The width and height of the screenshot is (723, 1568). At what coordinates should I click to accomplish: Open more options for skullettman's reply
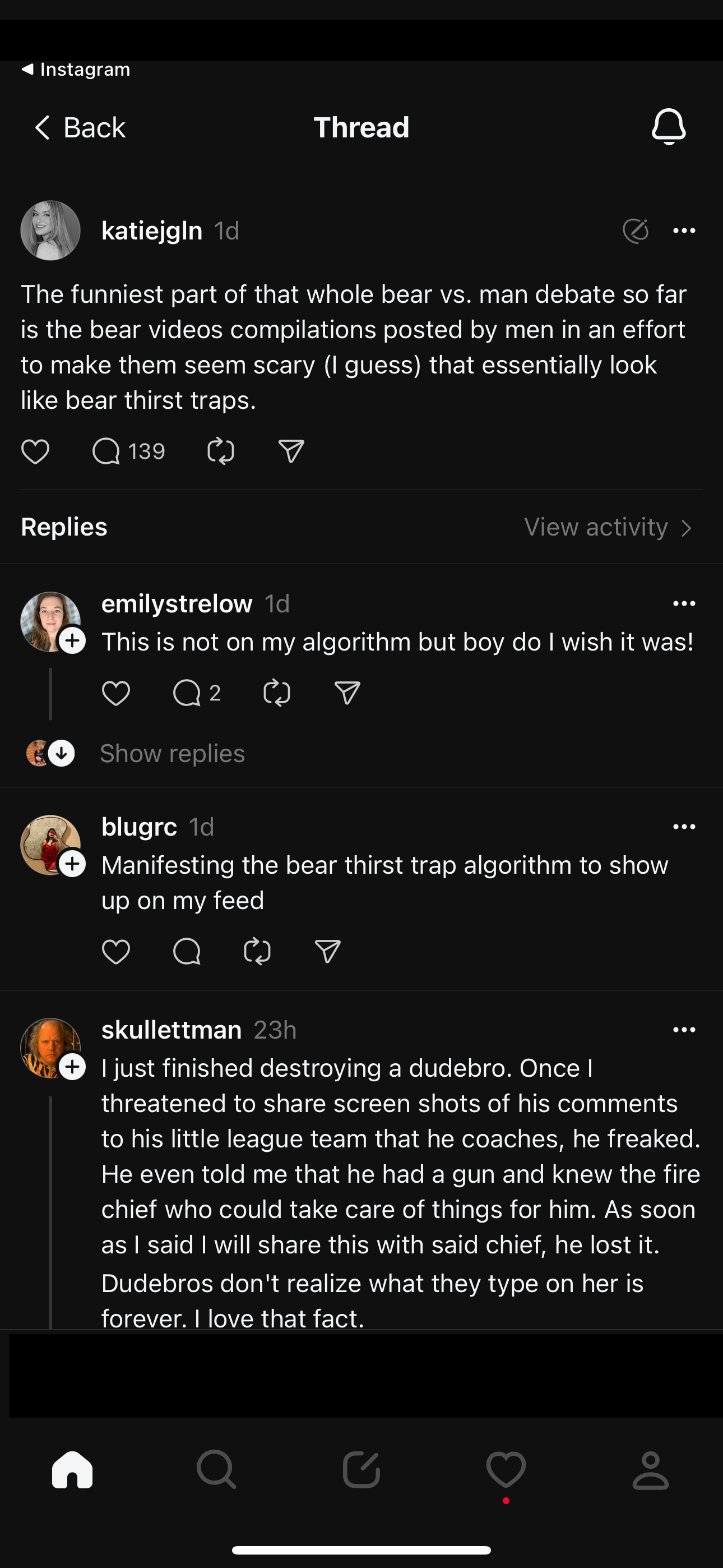tap(684, 1030)
